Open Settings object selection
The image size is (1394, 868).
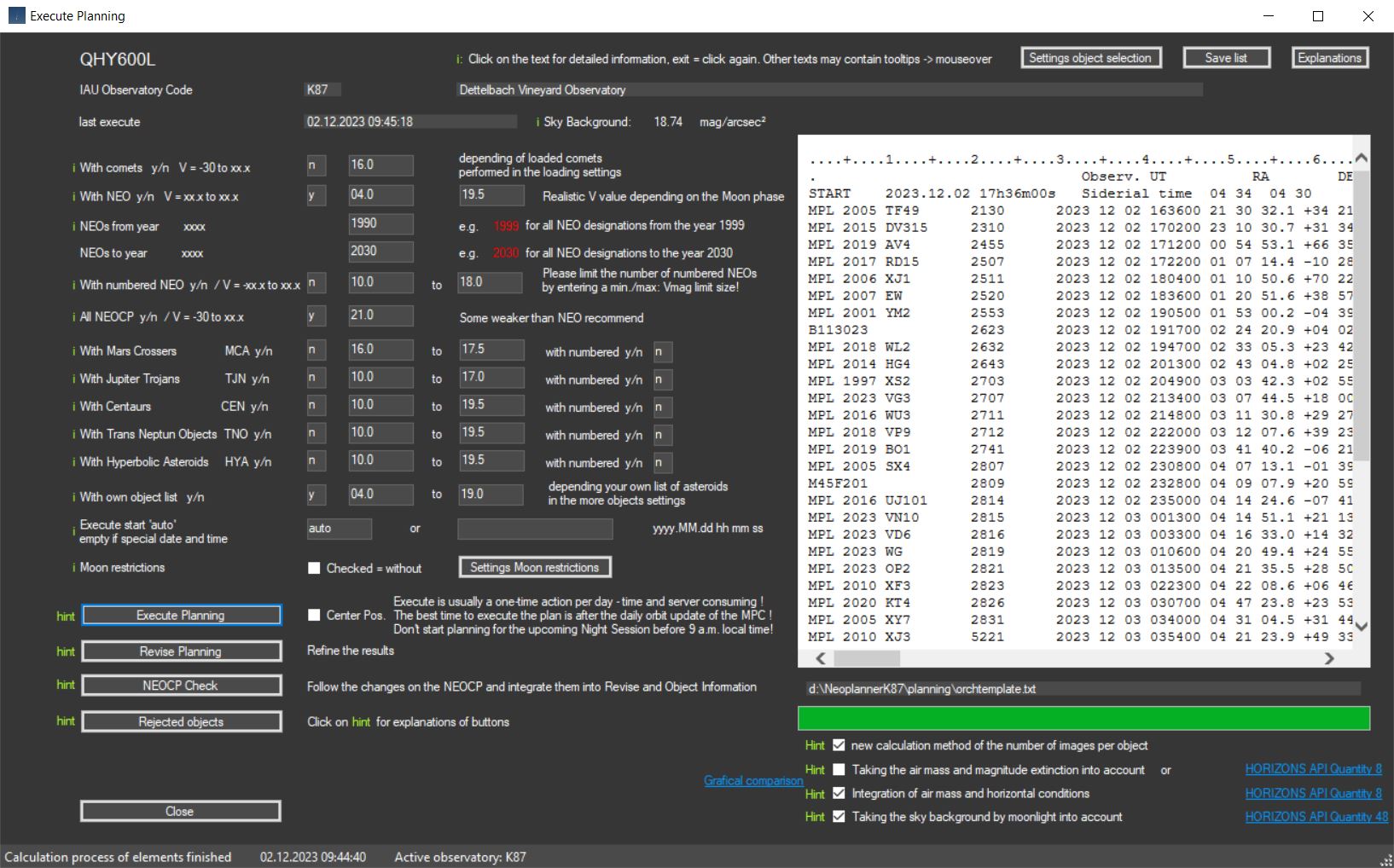(x=1090, y=58)
